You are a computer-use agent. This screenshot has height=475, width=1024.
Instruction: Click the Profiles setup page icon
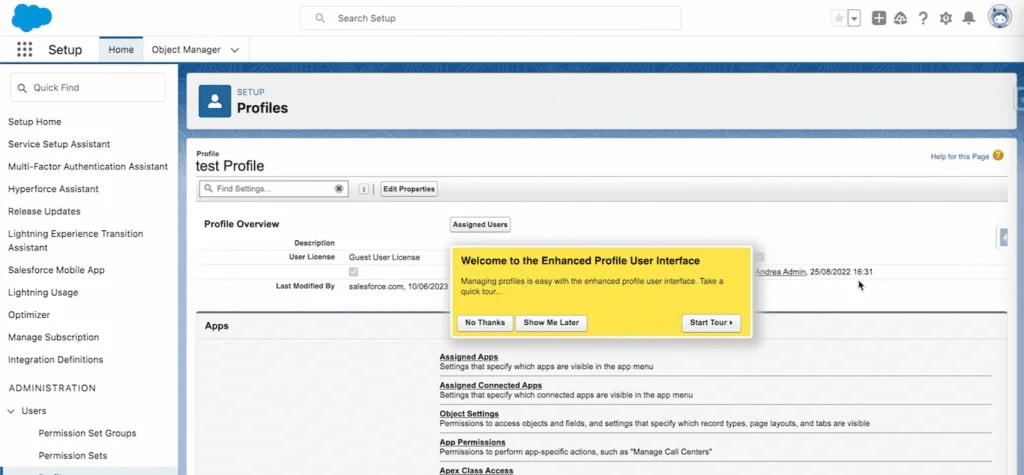tap(215, 101)
